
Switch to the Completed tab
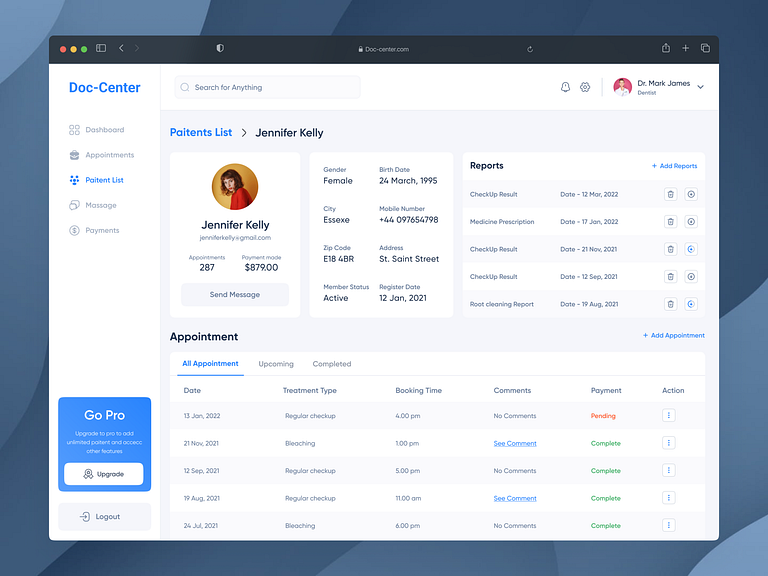(332, 364)
